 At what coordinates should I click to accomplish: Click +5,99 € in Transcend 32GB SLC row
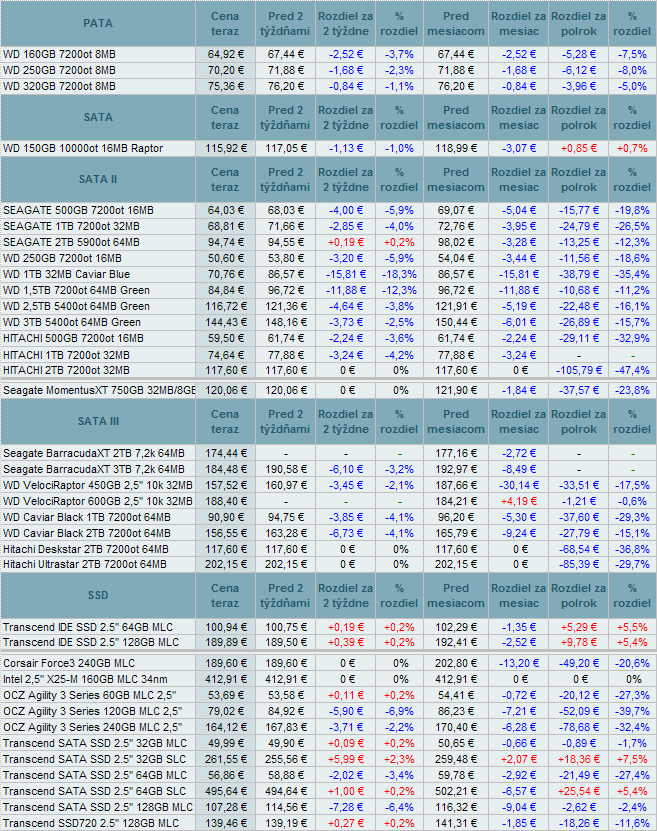point(346,759)
